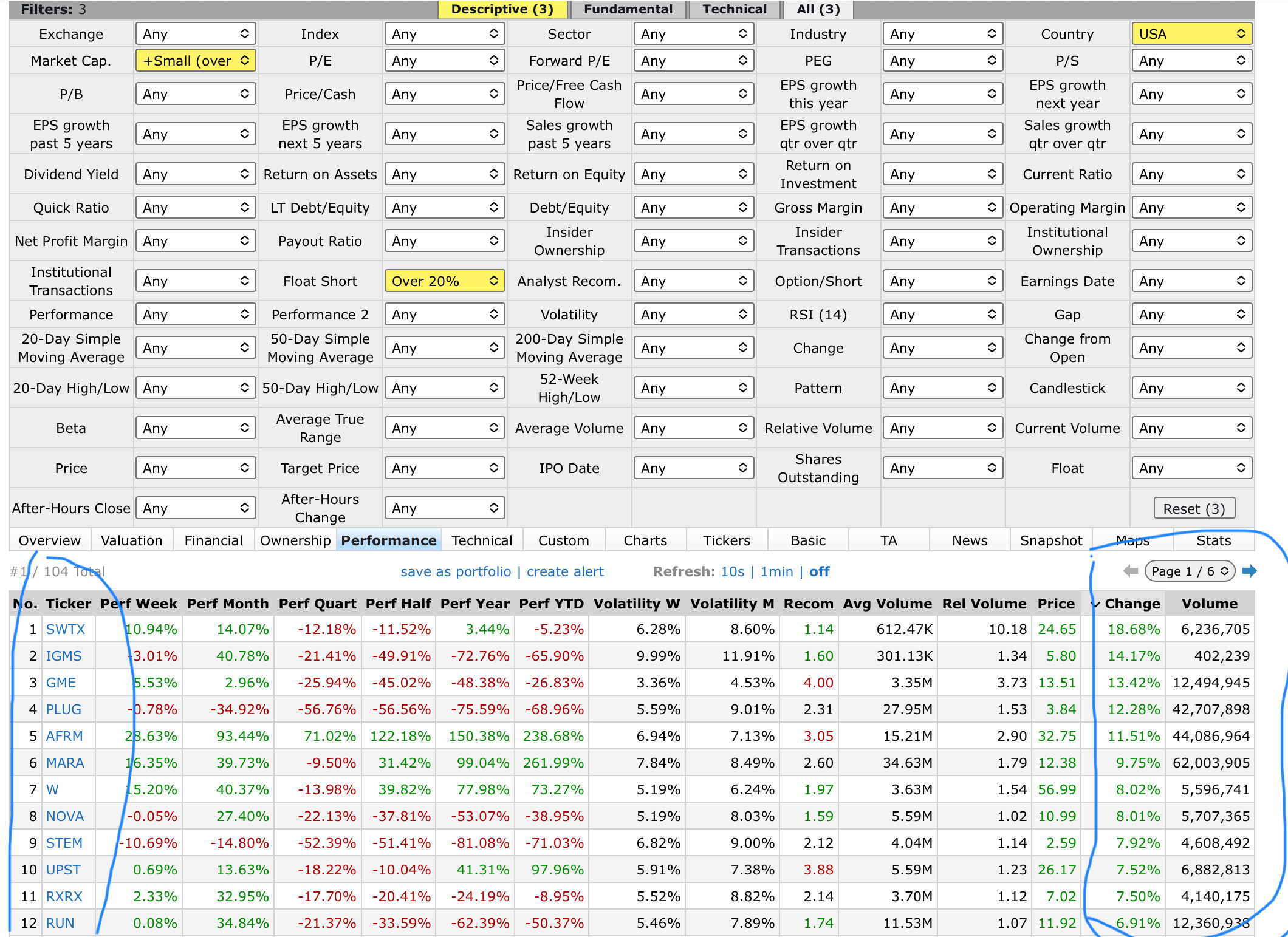Sort by Volatility W column header
The image size is (1288, 937).
pyautogui.click(x=637, y=604)
